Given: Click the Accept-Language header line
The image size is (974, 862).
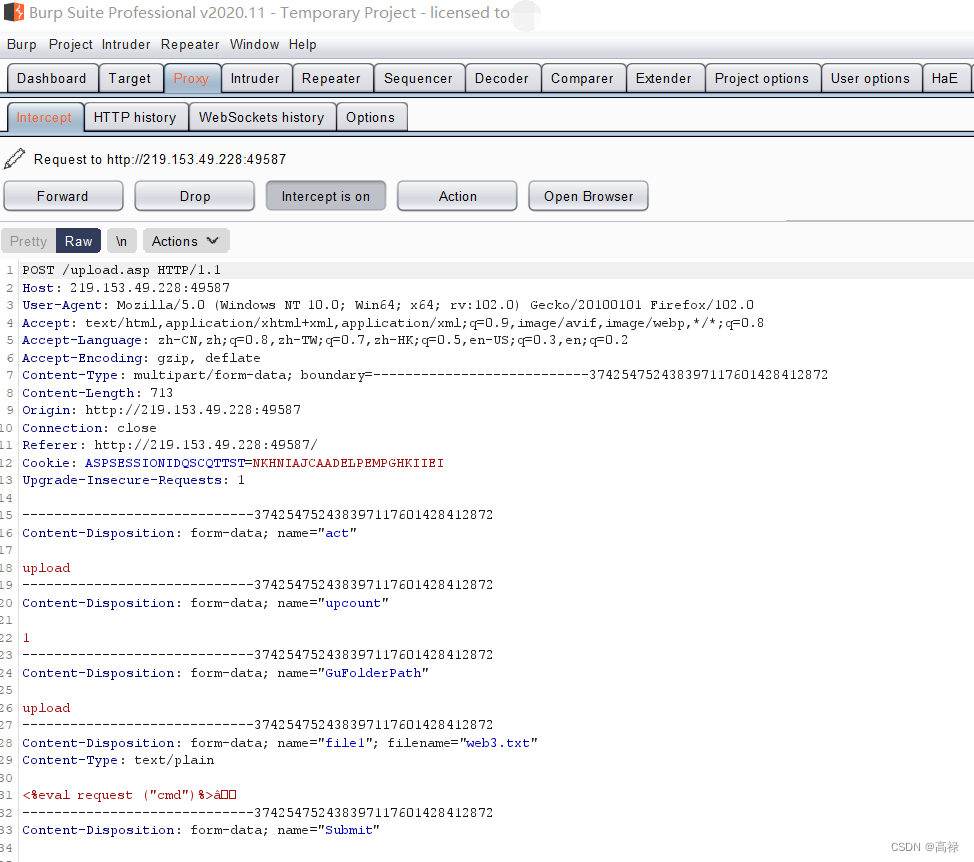Looking at the screenshot, I should pyautogui.click(x=325, y=340).
